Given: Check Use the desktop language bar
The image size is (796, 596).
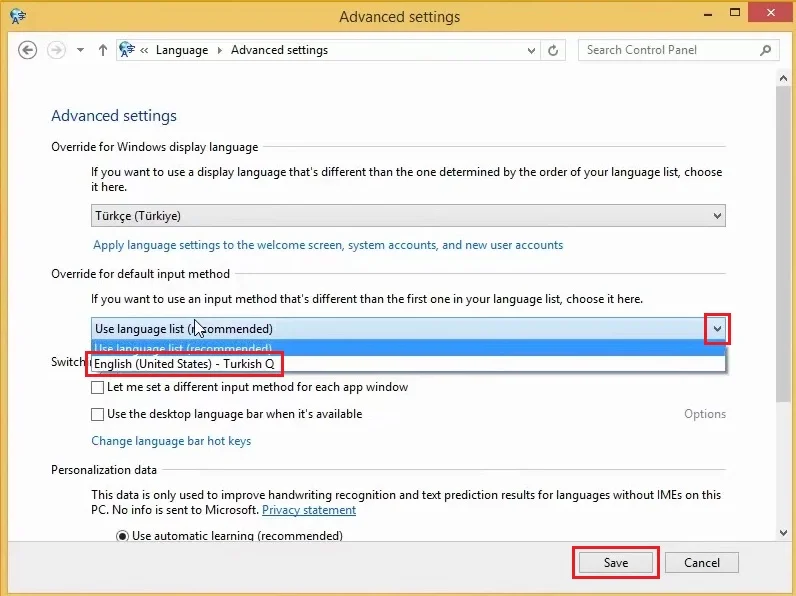Looking at the screenshot, I should [x=97, y=414].
